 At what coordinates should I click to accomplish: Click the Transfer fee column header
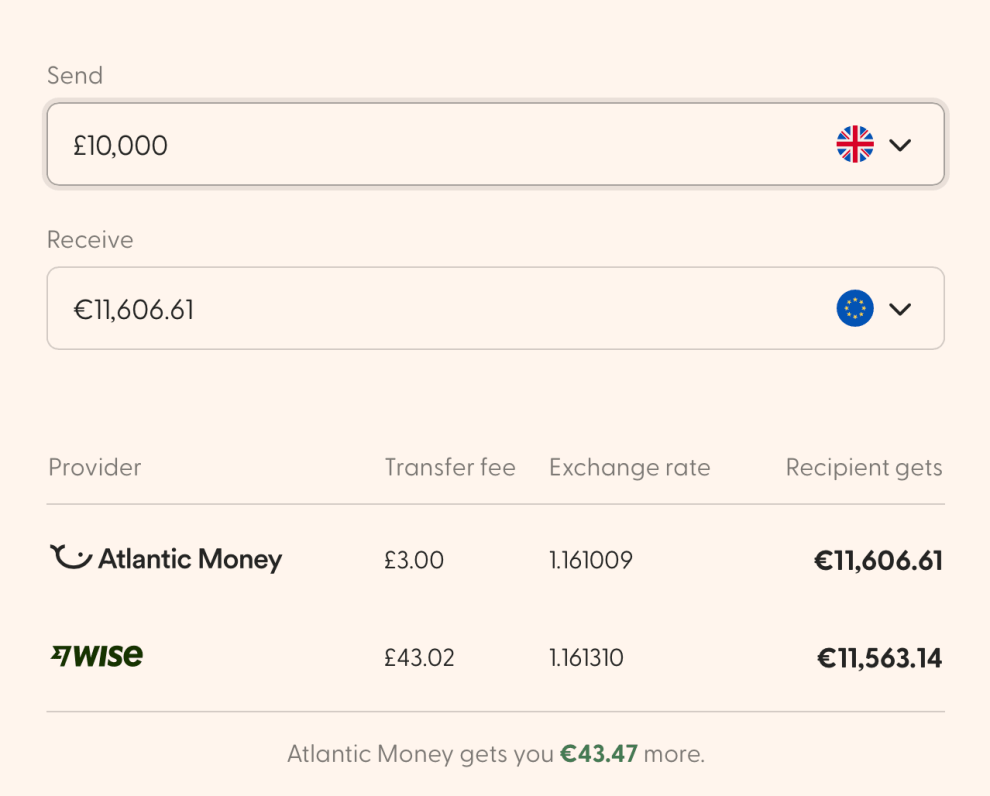tap(450, 467)
